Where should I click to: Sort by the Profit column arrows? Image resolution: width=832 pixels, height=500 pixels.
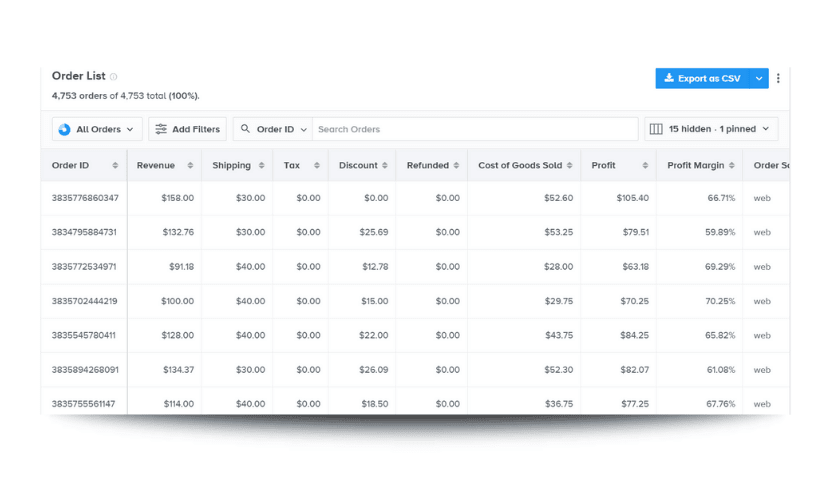pos(645,166)
